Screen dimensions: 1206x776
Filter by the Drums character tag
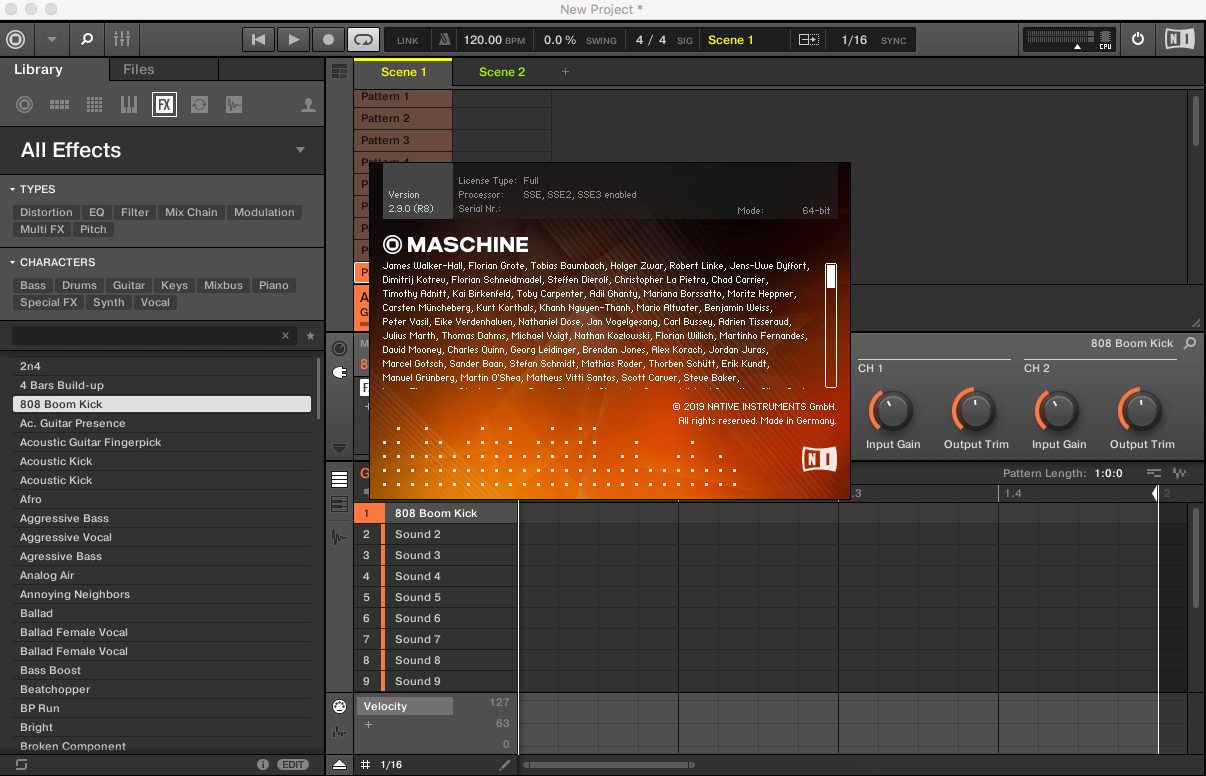coord(80,285)
